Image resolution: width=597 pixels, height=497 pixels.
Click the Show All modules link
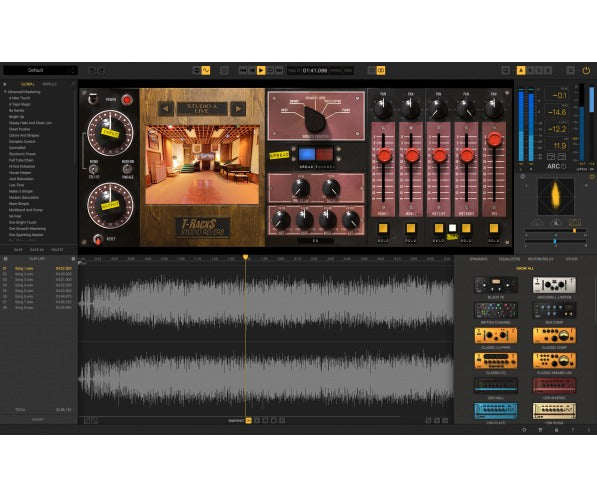click(x=525, y=268)
